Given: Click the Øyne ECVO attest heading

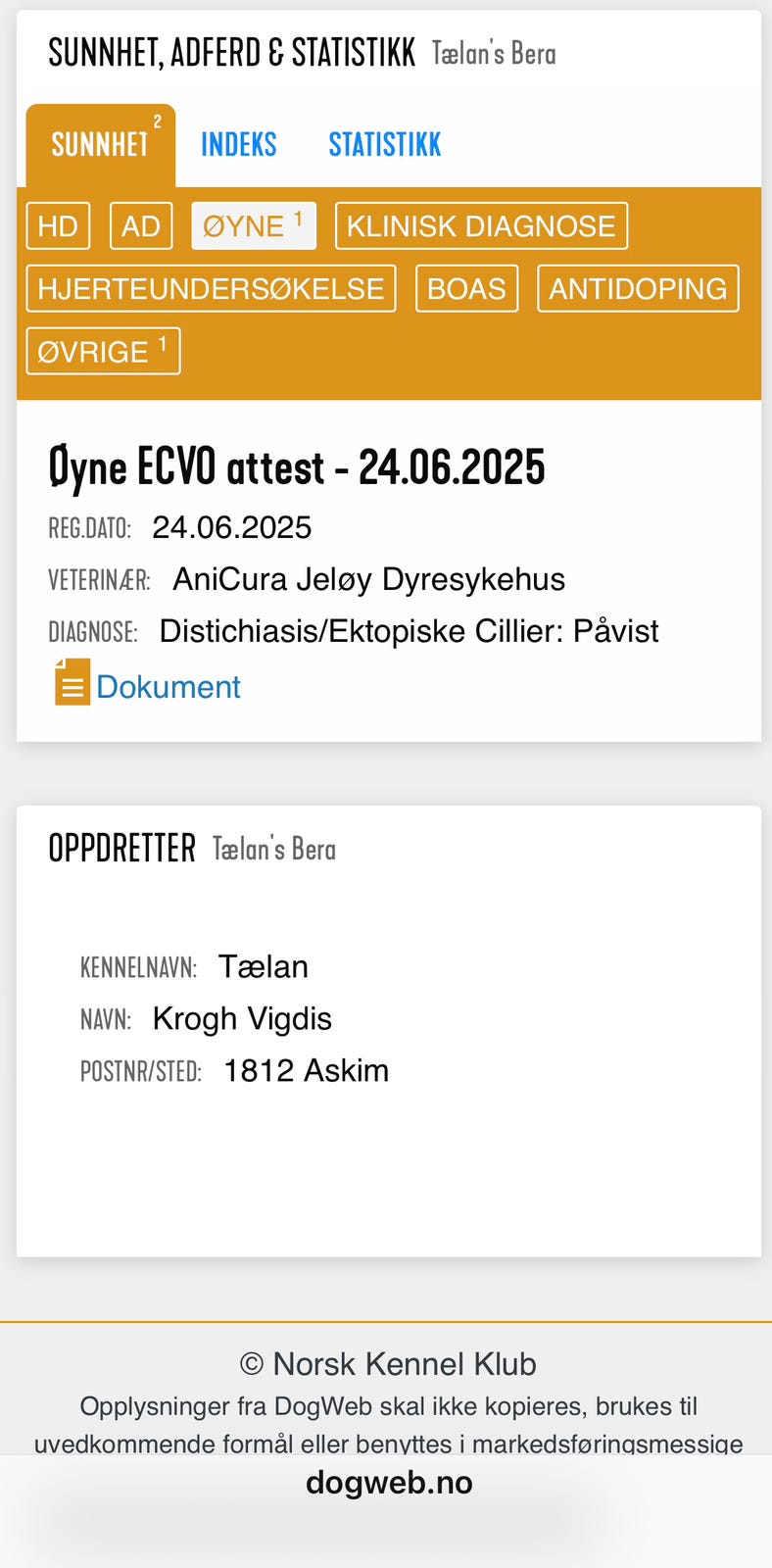Looking at the screenshot, I should (296, 467).
